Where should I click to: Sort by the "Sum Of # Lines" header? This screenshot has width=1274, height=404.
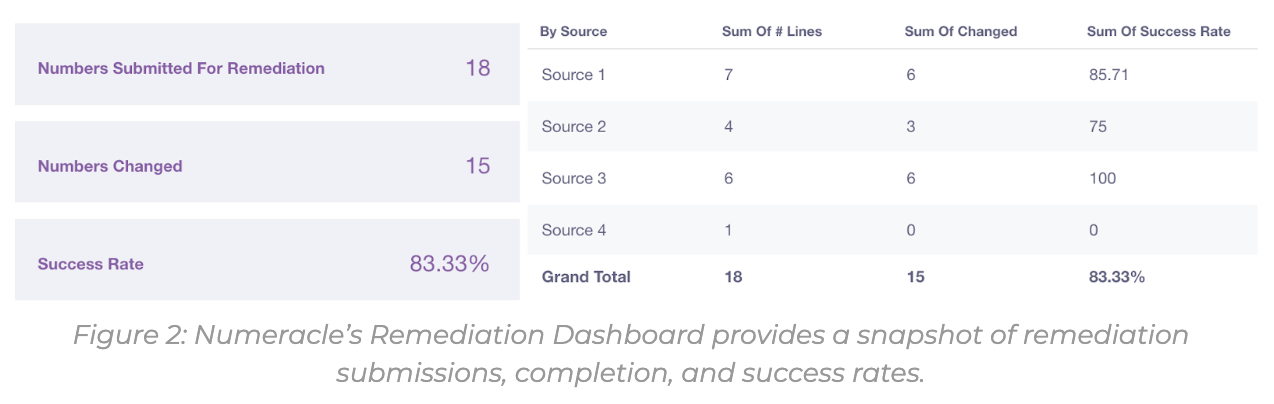(x=771, y=31)
